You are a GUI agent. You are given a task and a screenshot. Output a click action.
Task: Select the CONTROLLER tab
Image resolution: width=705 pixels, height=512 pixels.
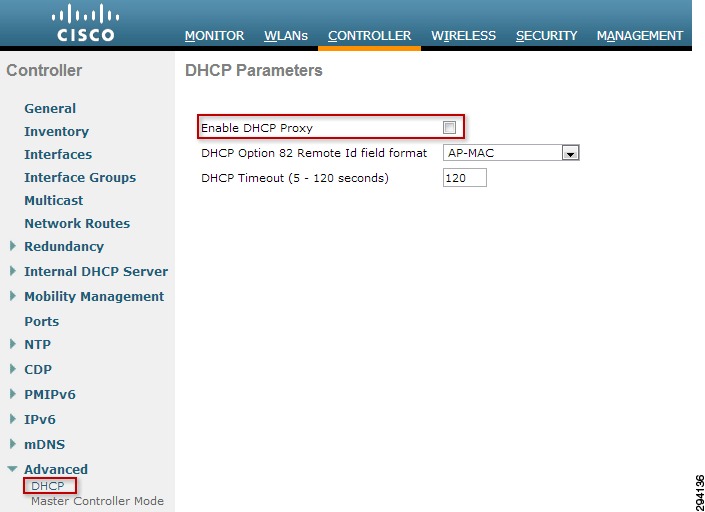(370, 36)
